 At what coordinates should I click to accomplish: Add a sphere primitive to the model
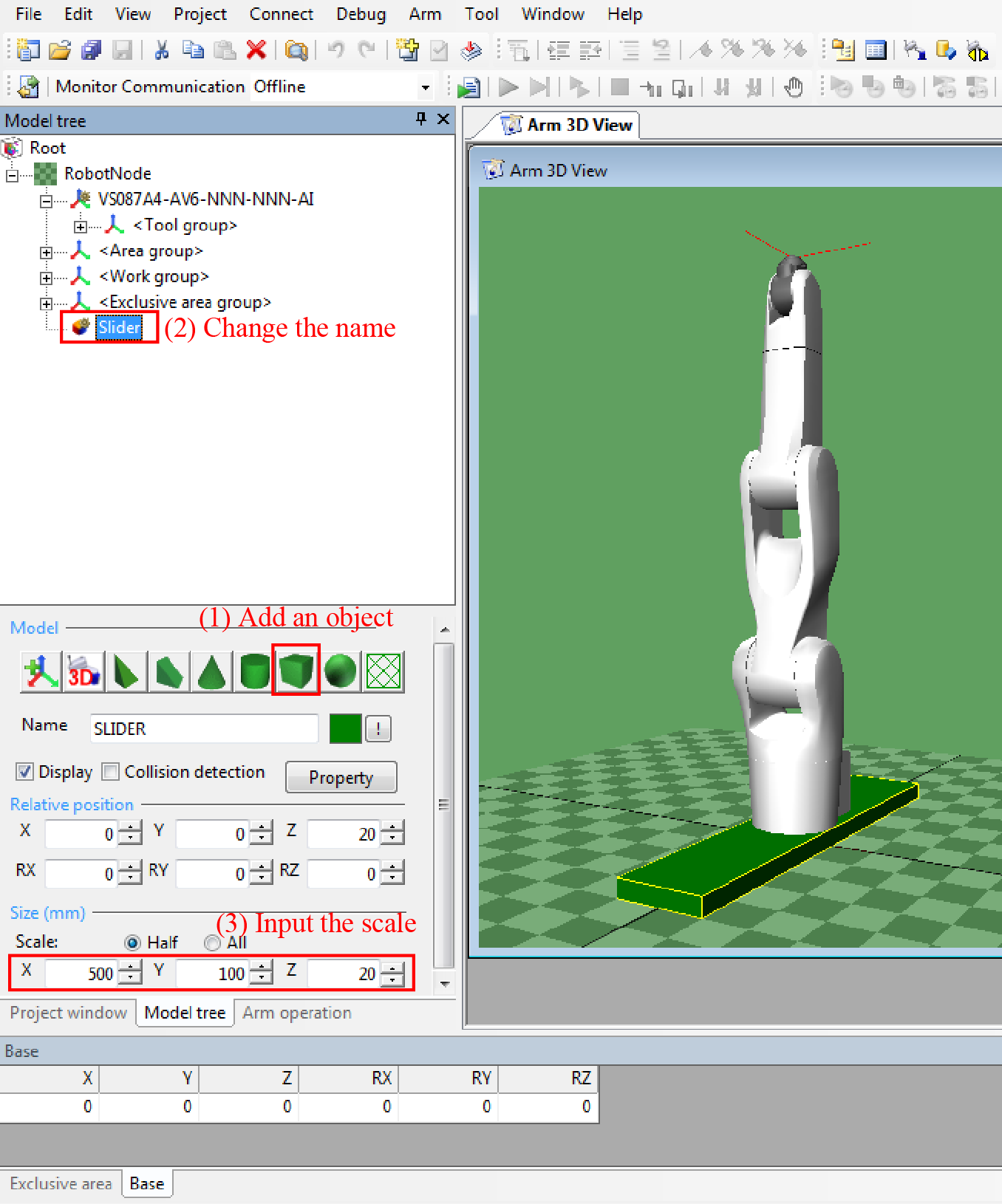click(340, 671)
